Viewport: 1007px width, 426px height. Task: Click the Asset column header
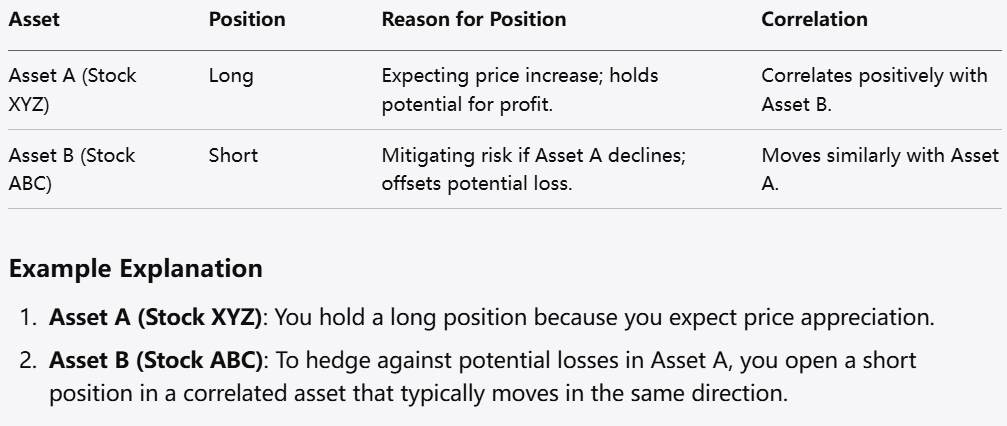[33, 19]
